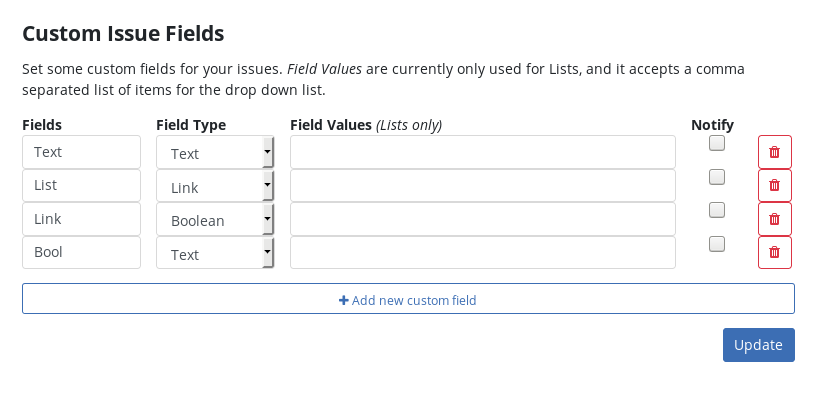The height and width of the screenshot is (408, 826).
Task: Focus the Fields input containing Text
Action: pyautogui.click(x=82, y=152)
